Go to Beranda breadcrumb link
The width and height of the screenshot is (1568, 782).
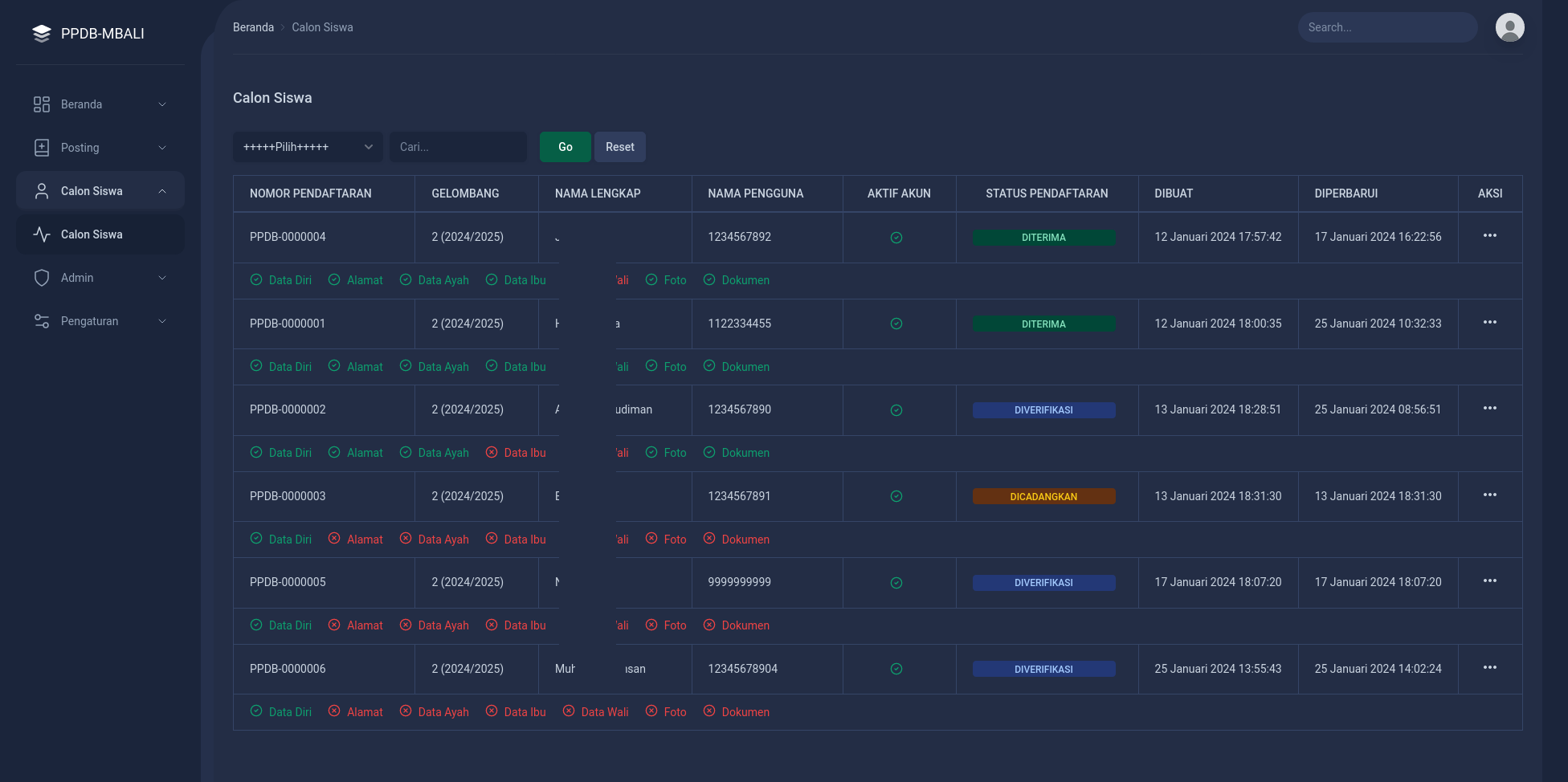(253, 27)
